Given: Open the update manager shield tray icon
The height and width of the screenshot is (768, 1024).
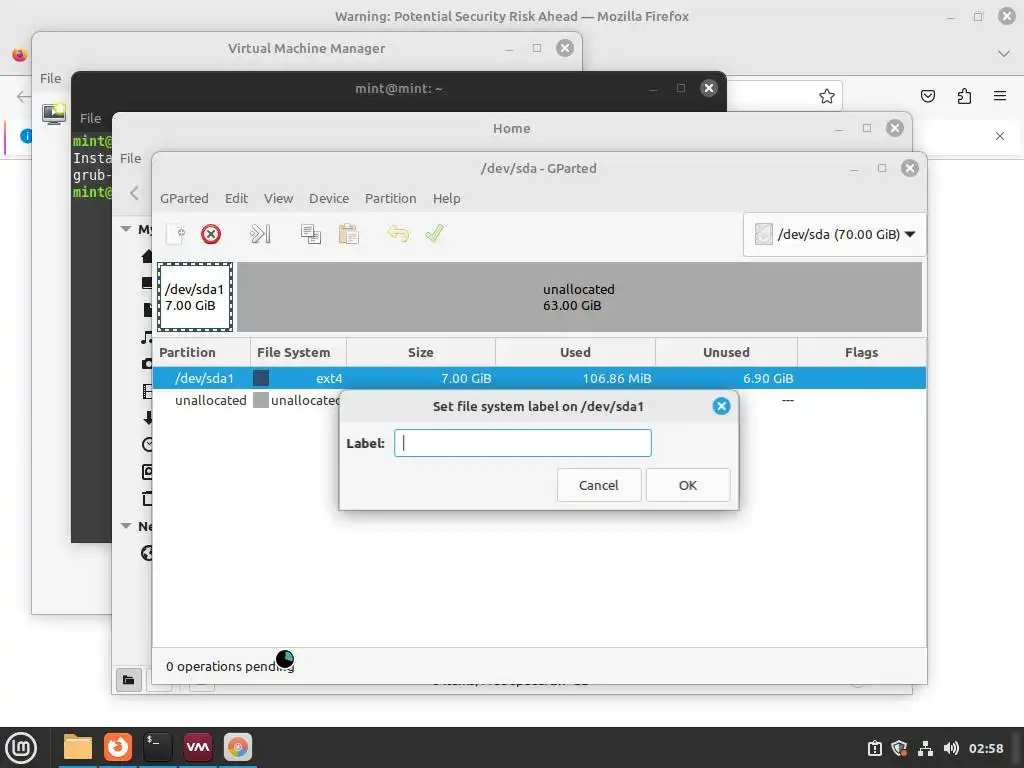Looking at the screenshot, I should (899, 748).
